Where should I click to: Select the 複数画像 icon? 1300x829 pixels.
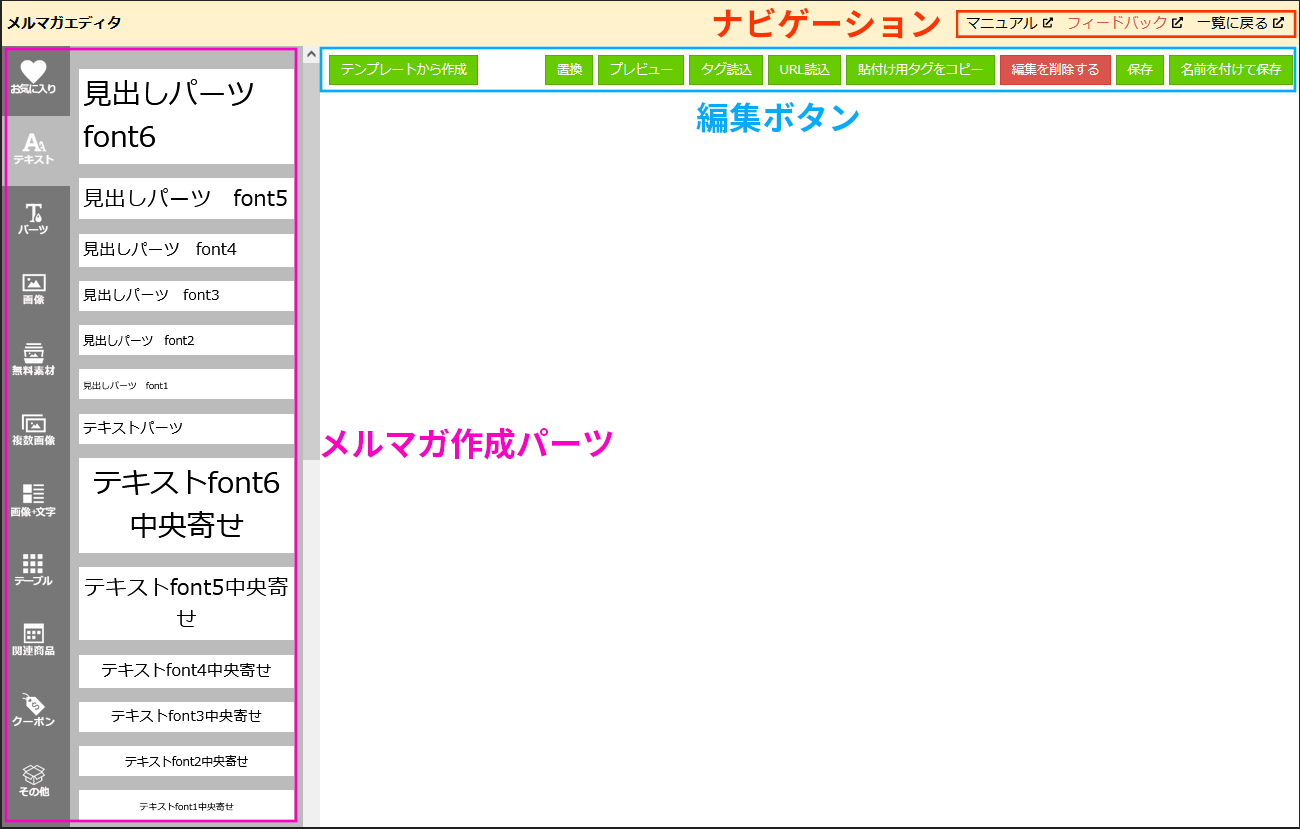34,430
